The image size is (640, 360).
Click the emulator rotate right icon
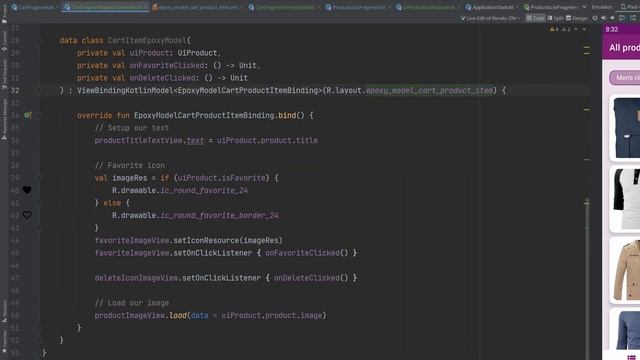point(633,18)
